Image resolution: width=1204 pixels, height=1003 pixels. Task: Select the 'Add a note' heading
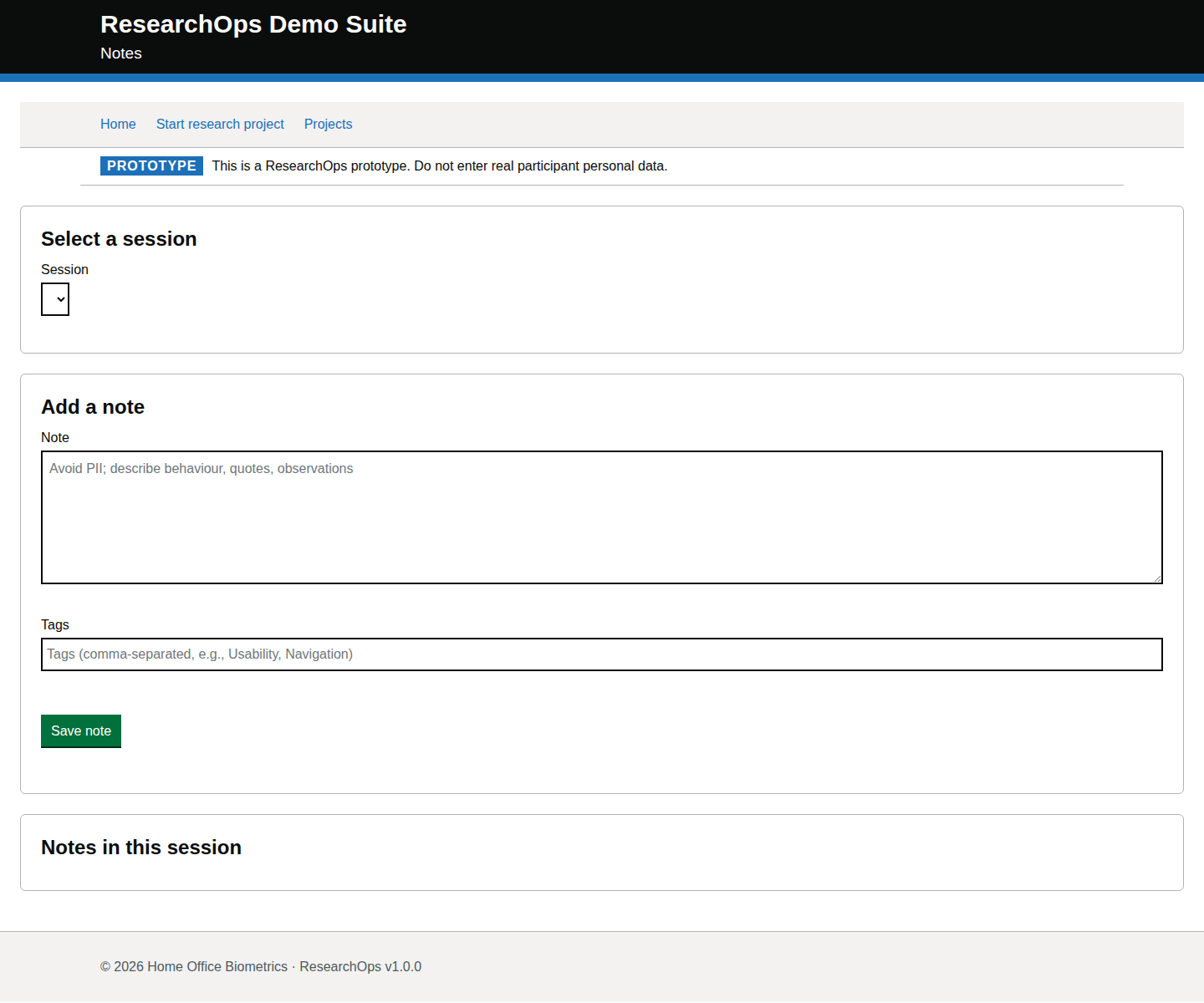93,407
